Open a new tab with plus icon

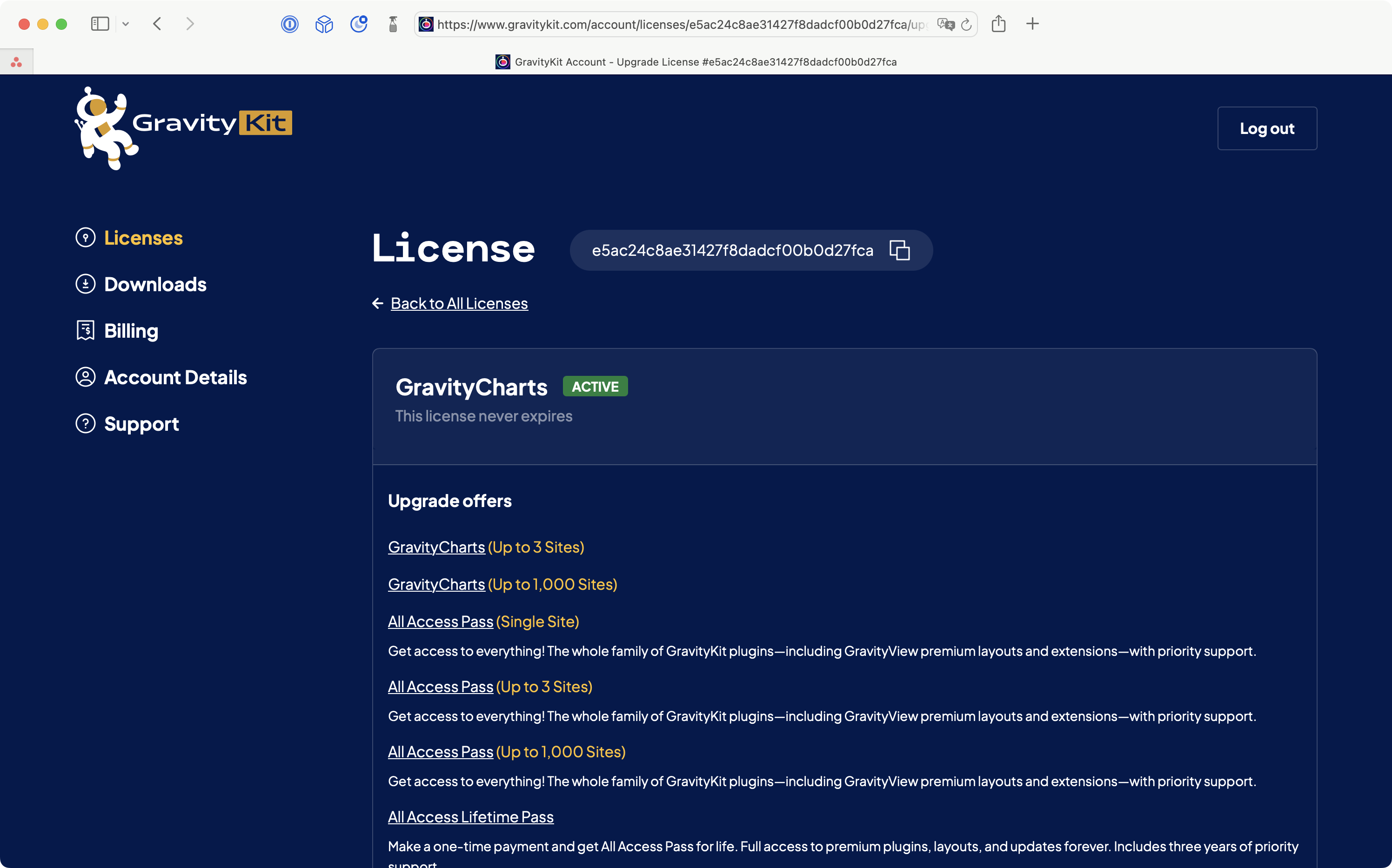tap(1032, 24)
